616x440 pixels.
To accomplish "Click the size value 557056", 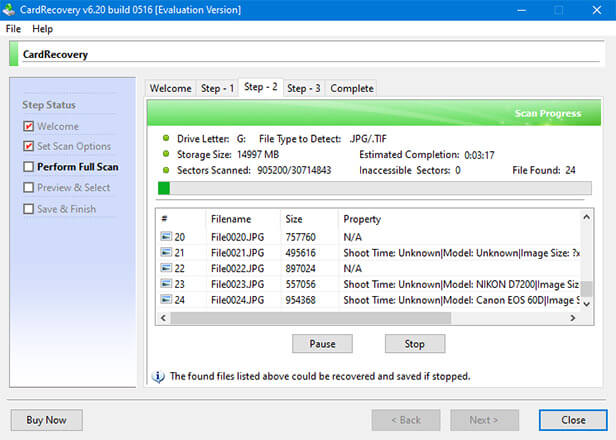I will pyautogui.click(x=301, y=284).
